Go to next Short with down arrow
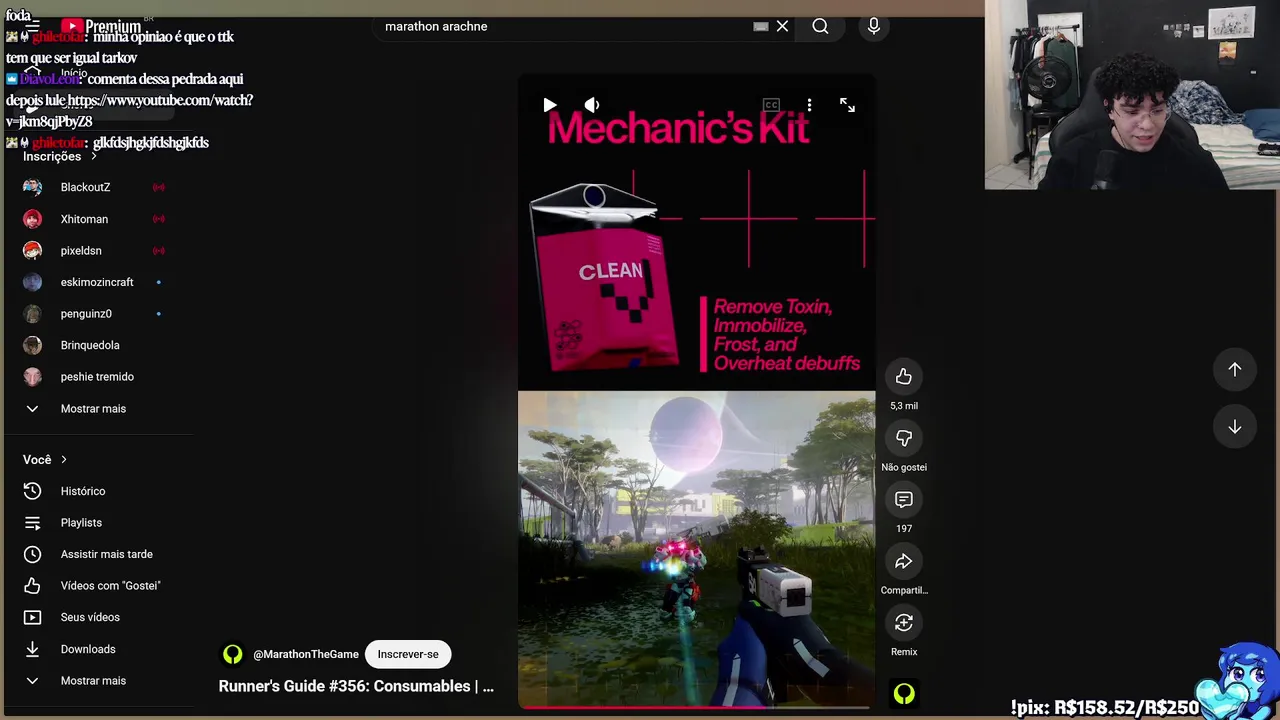The height and width of the screenshot is (720, 1280). [1235, 427]
